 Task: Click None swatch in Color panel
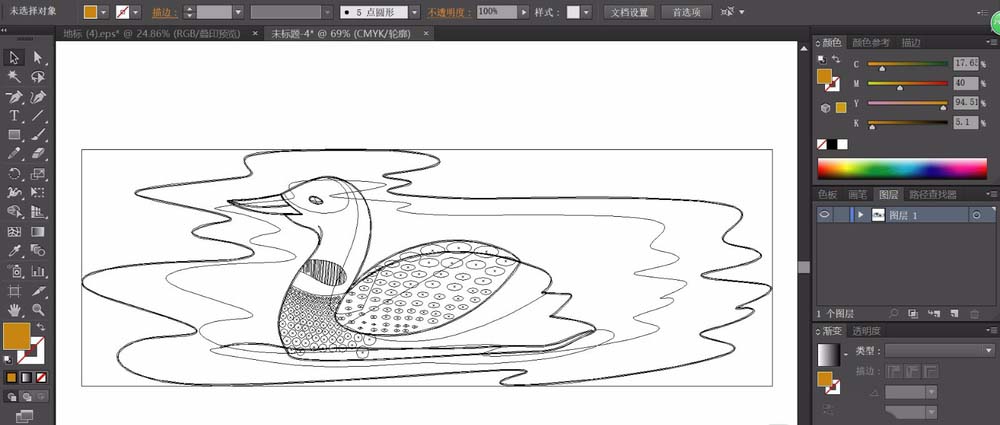[822, 144]
